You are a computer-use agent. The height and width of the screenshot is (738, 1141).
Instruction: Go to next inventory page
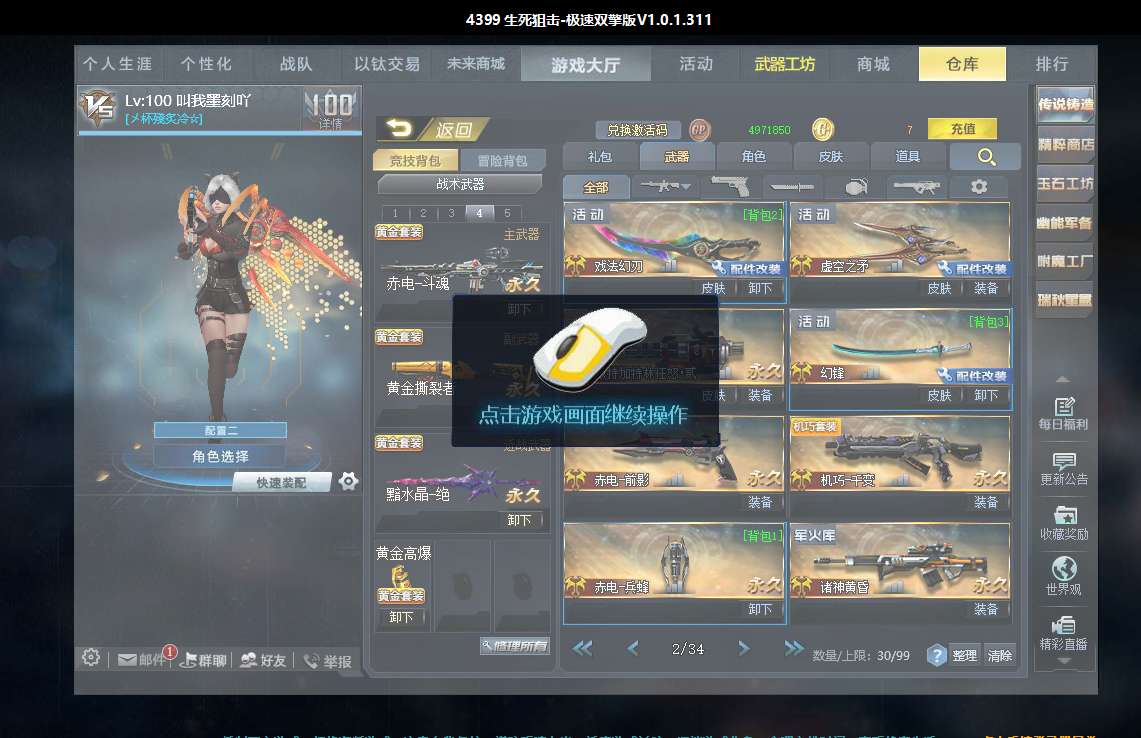(x=743, y=648)
